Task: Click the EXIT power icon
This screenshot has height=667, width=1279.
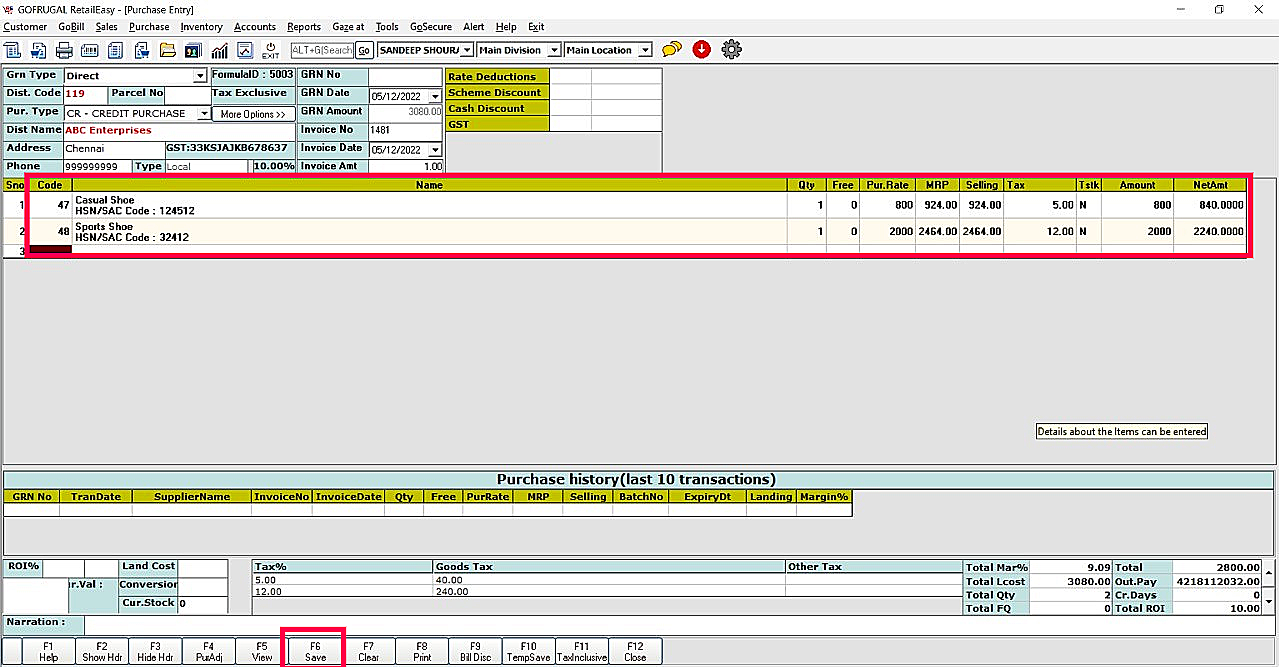Action: [x=270, y=50]
